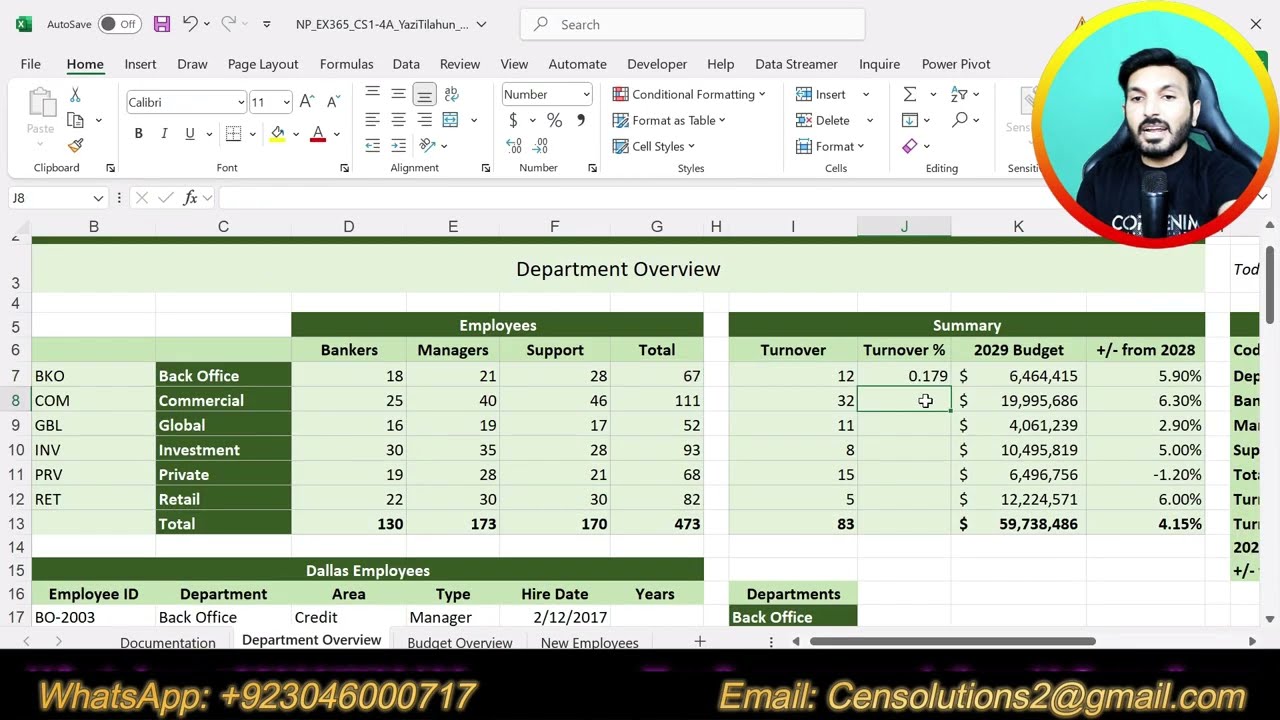Click the formula bar input area
1280x720 pixels.
coord(735,198)
